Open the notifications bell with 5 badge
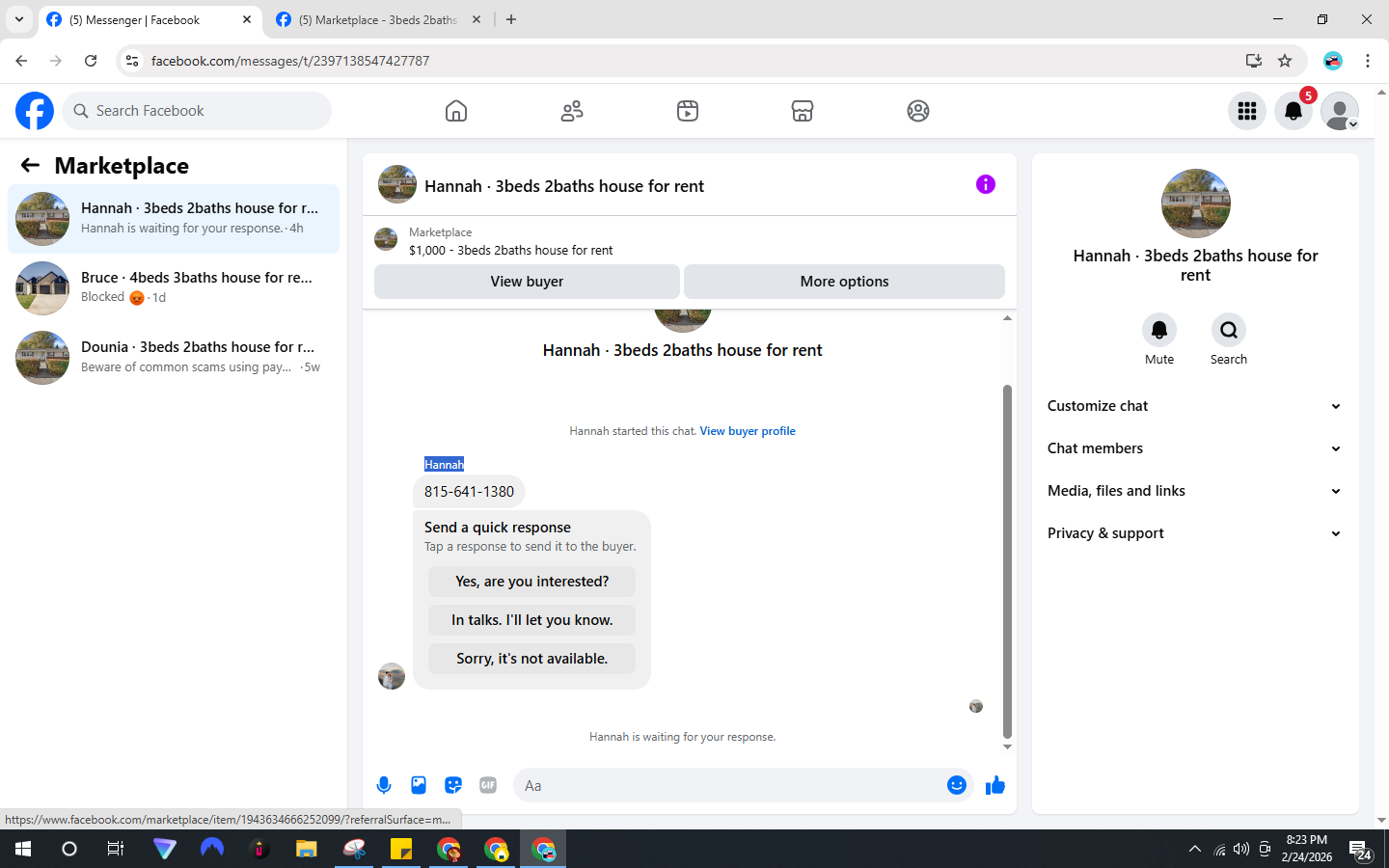Viewport: 1389px width, 868px height. pos(1294,111)
